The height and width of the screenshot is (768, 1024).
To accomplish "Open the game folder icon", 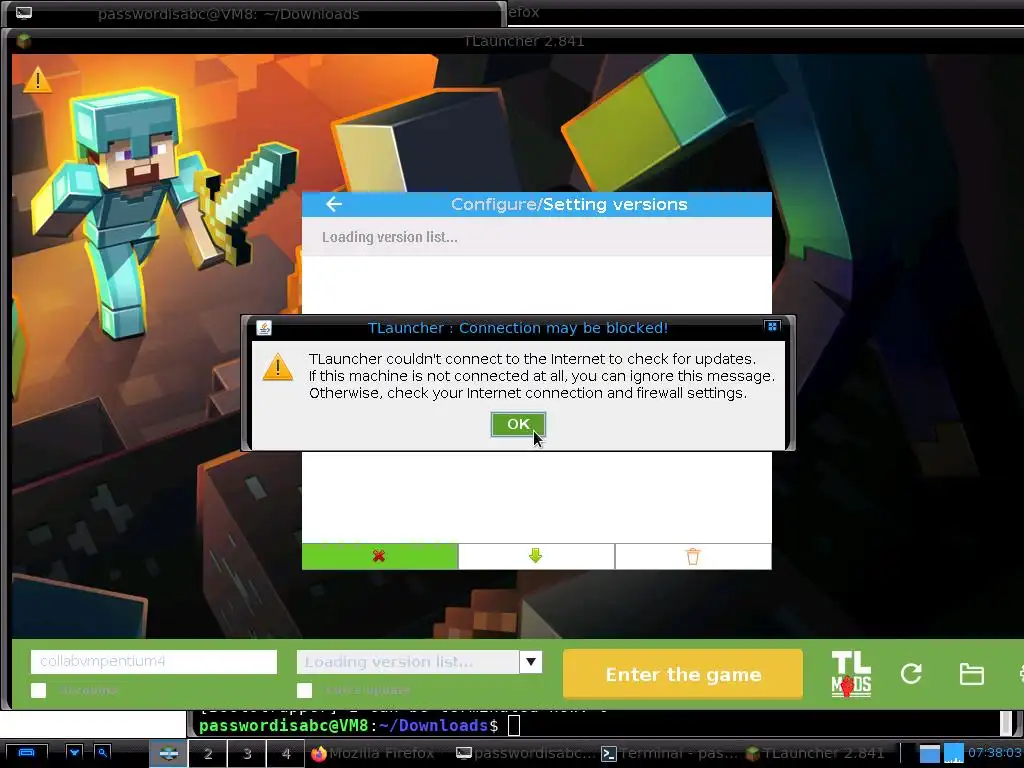I will [971, 673].
